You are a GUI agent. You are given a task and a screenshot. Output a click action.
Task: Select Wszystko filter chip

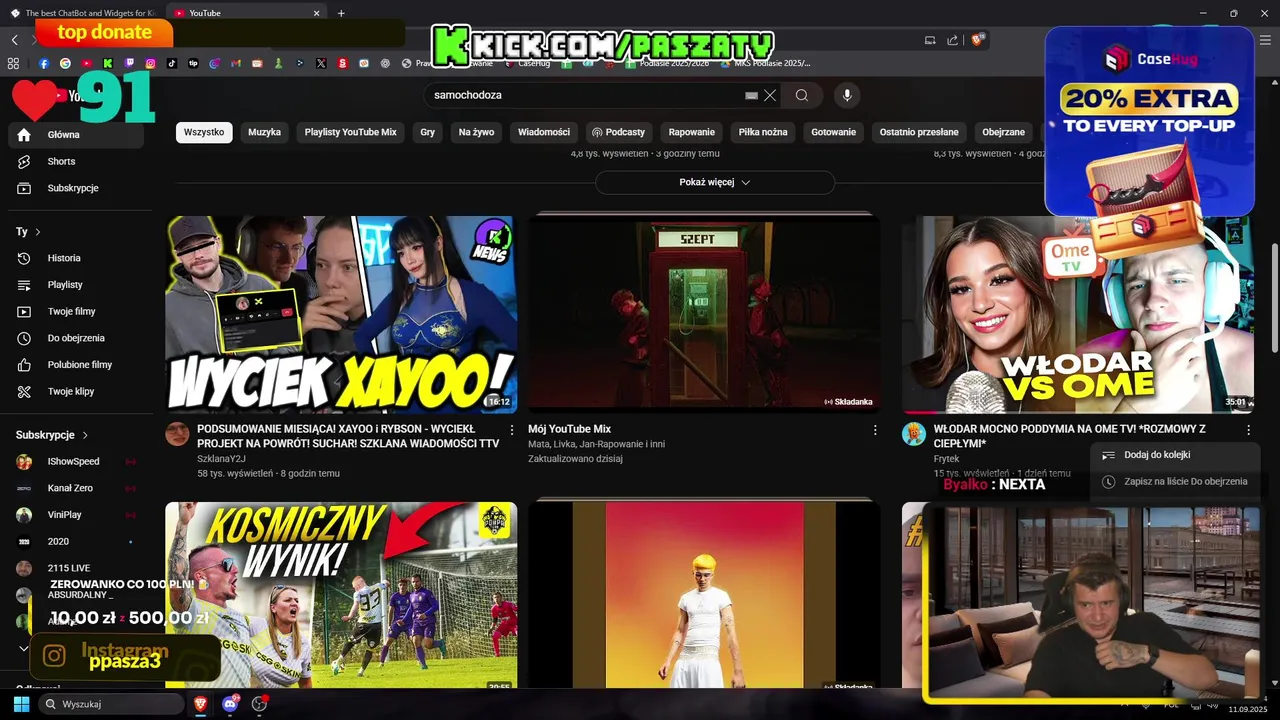[x=204, y=132]
